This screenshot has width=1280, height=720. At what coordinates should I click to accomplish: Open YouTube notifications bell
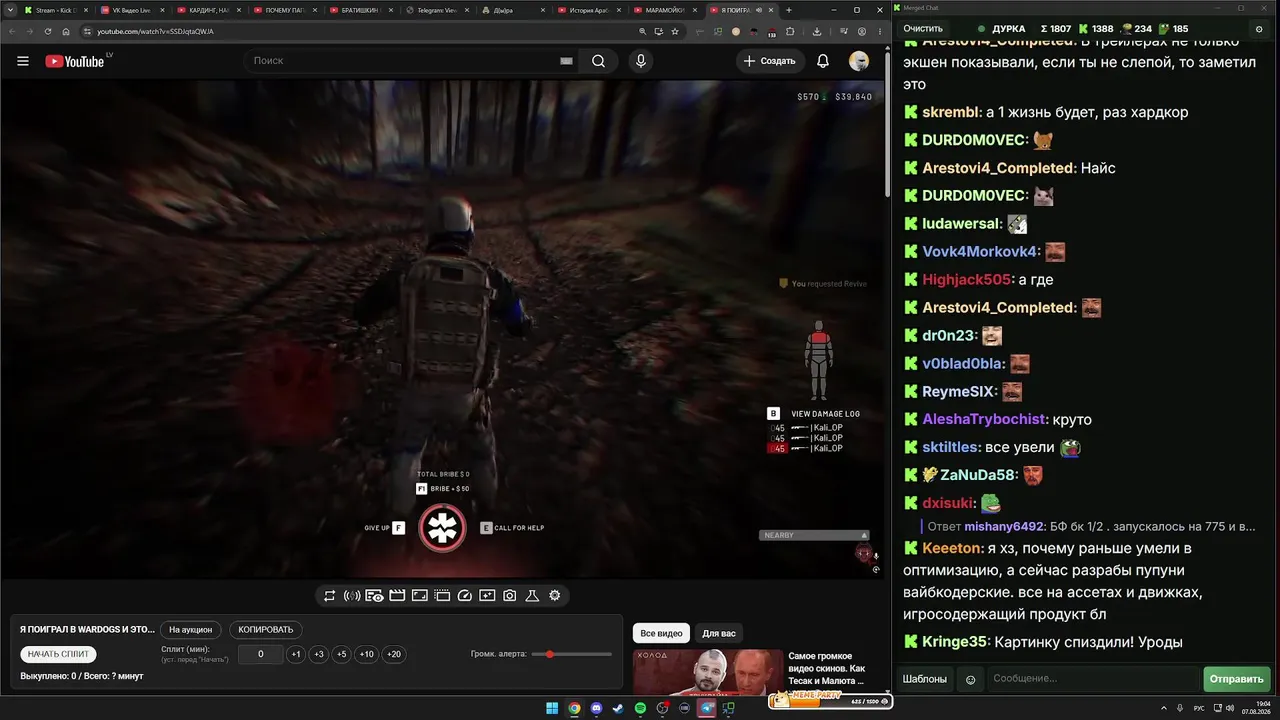pos(823,61)
